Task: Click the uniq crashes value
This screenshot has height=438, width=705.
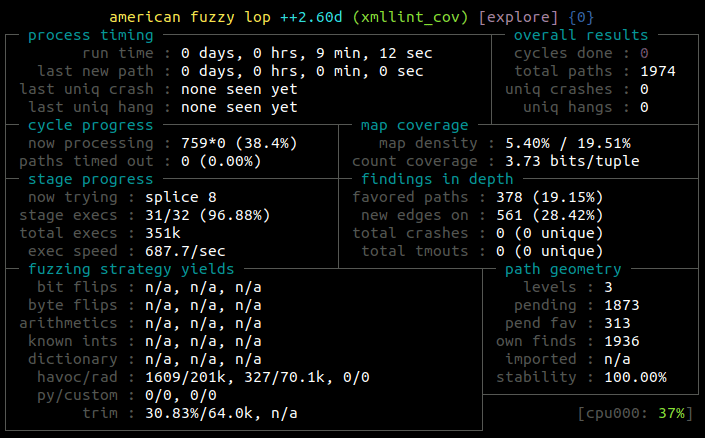Action: pyautogui.click(x=644, y=89)
